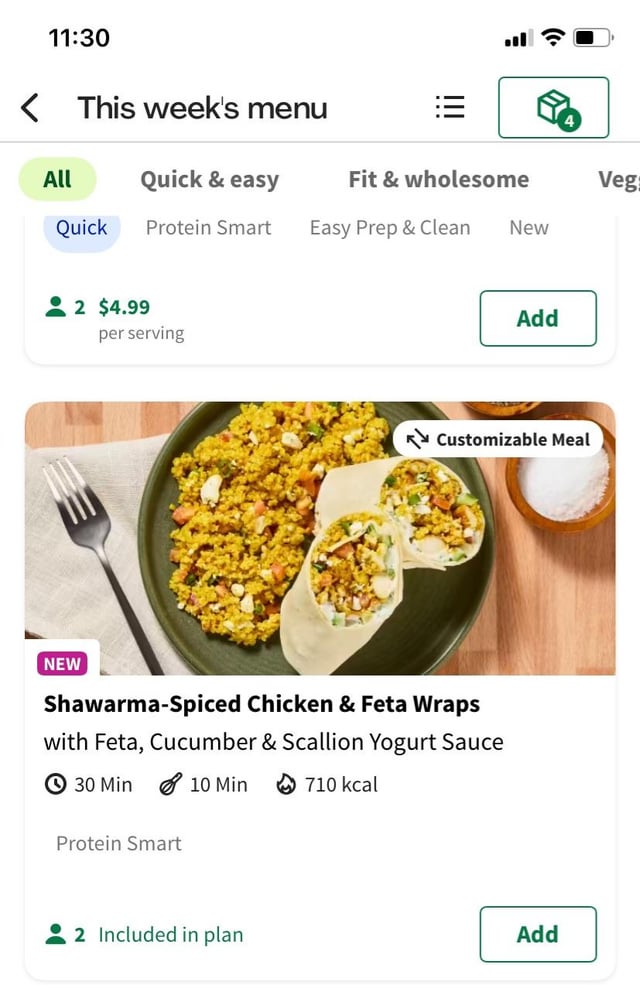Tap the servings person icon beside $4.99

56,307
